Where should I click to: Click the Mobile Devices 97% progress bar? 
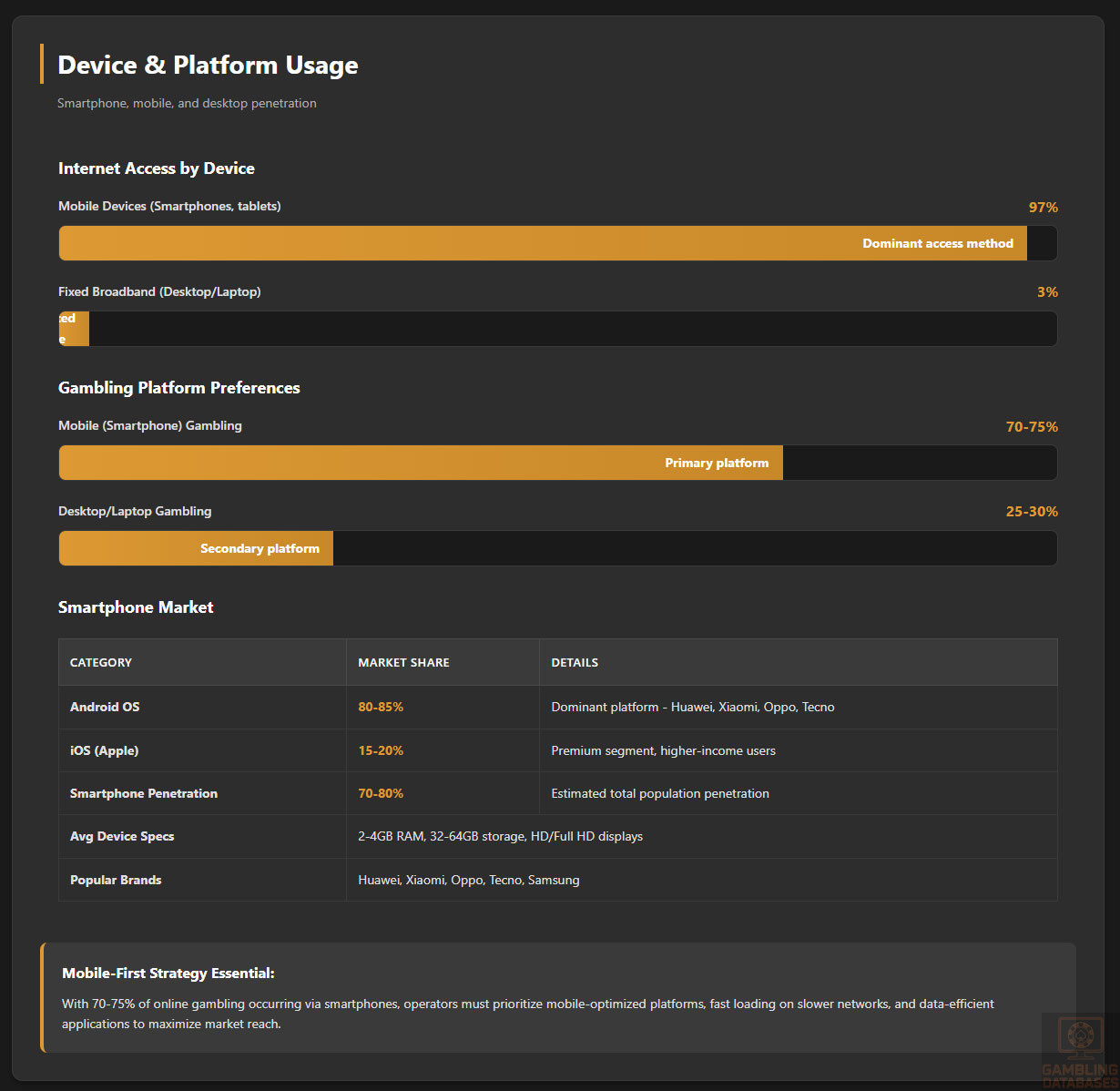coord(543,243)
